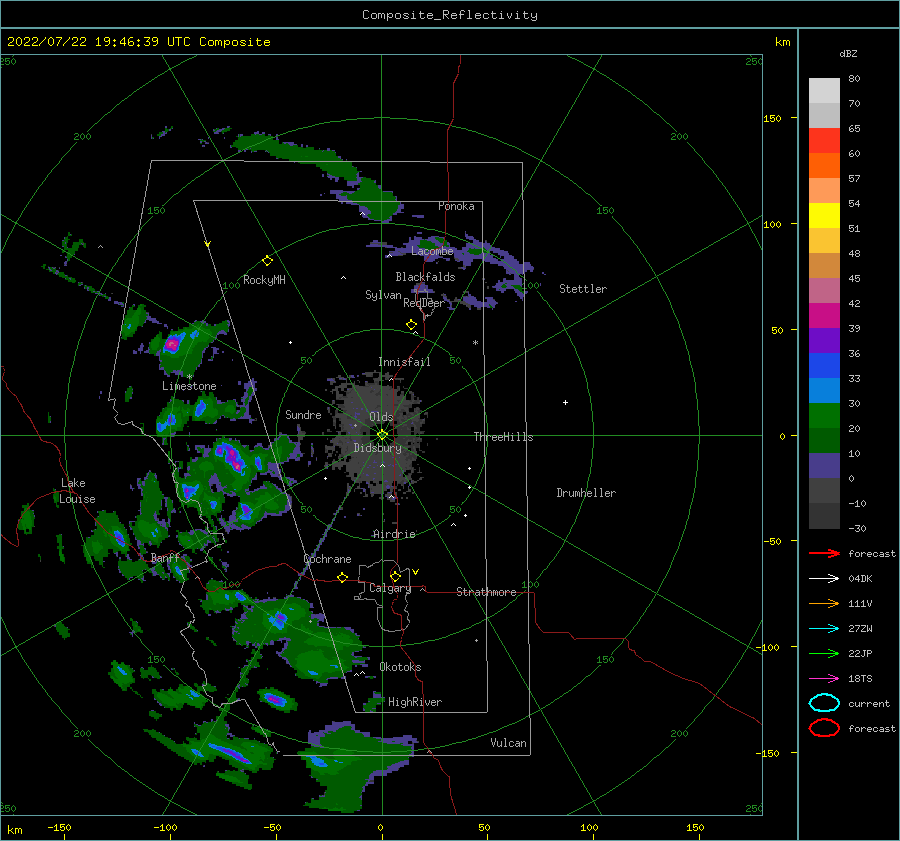The image size is (900, 841).
Task: Click the yellow radar site marker at center
Action: pyautogui.click(x=382, y=435)
